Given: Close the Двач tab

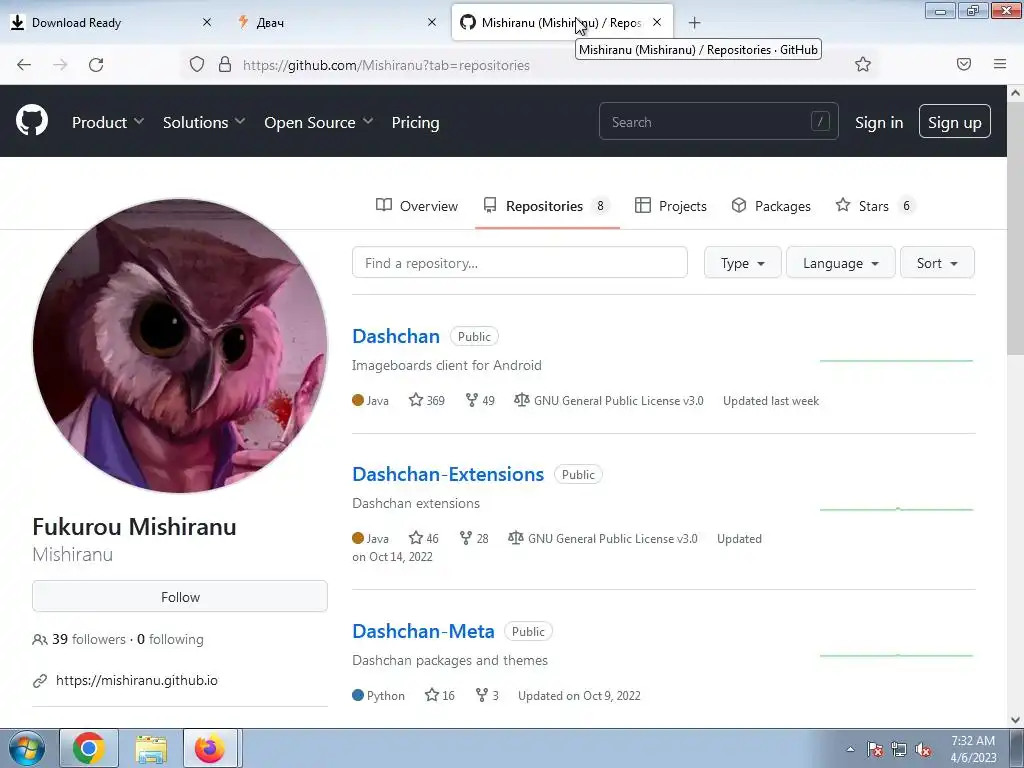Looking at the screenshot, I should pos(432,22).
